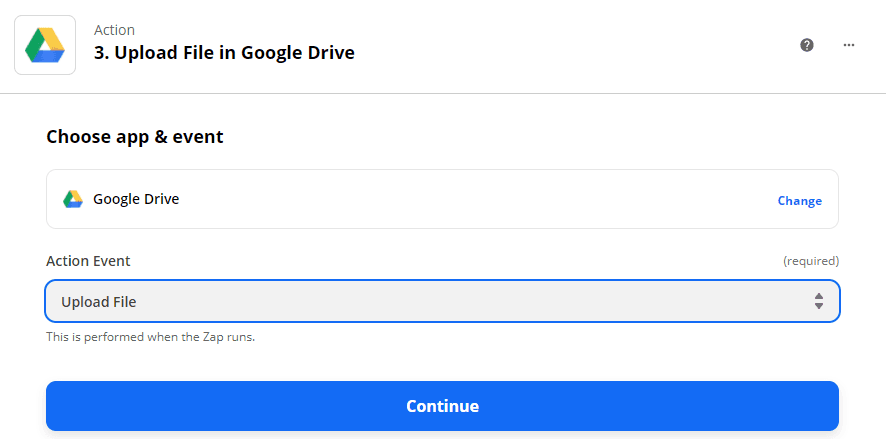Viewport: 886px width, 439px height.
Task: Click the helper text about when Zap runs
Action: [x=150, y=337]
